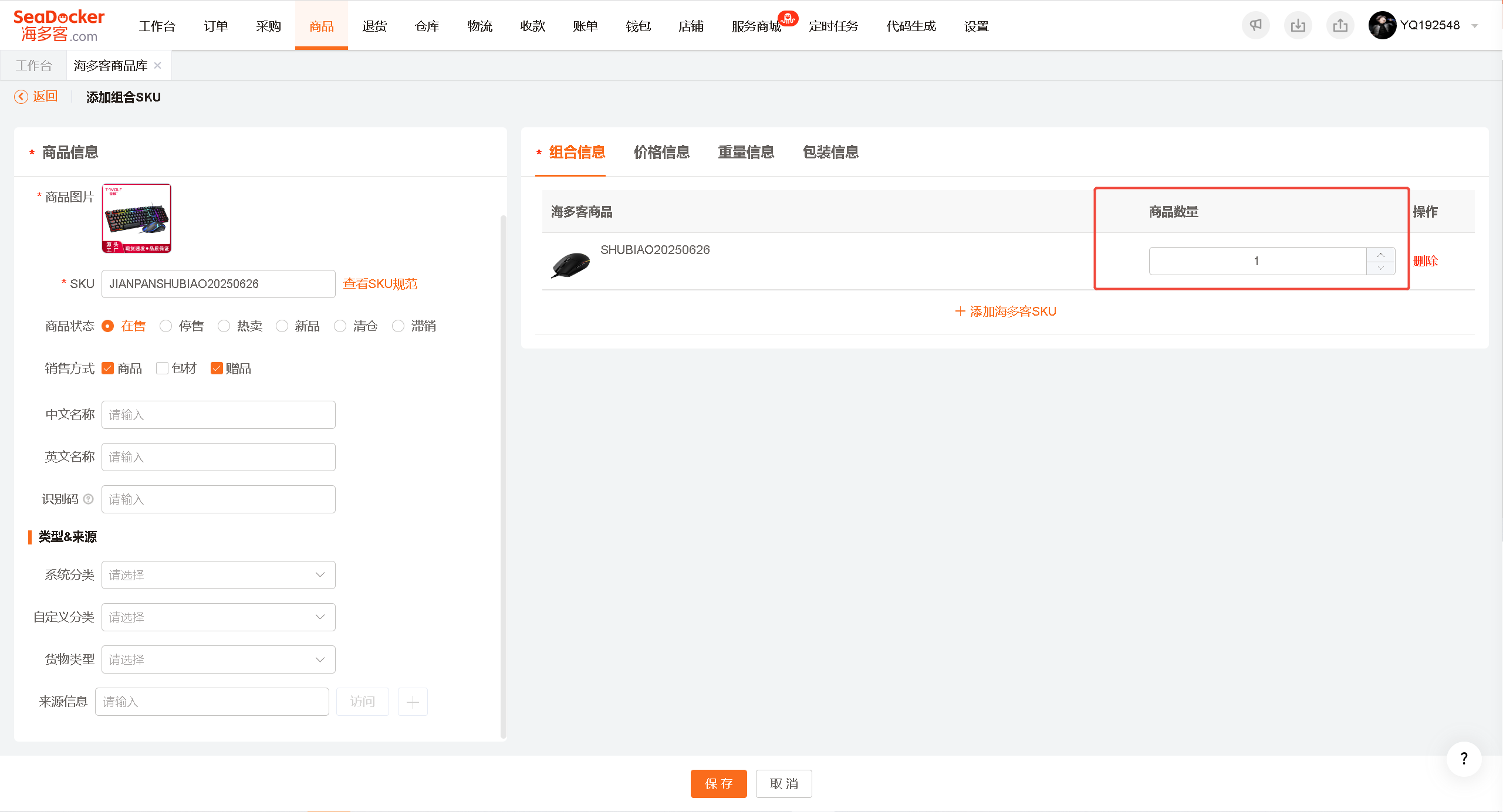Click the announcement megaphone icon
The image size is (1503, 812).
coord(1255,26)
